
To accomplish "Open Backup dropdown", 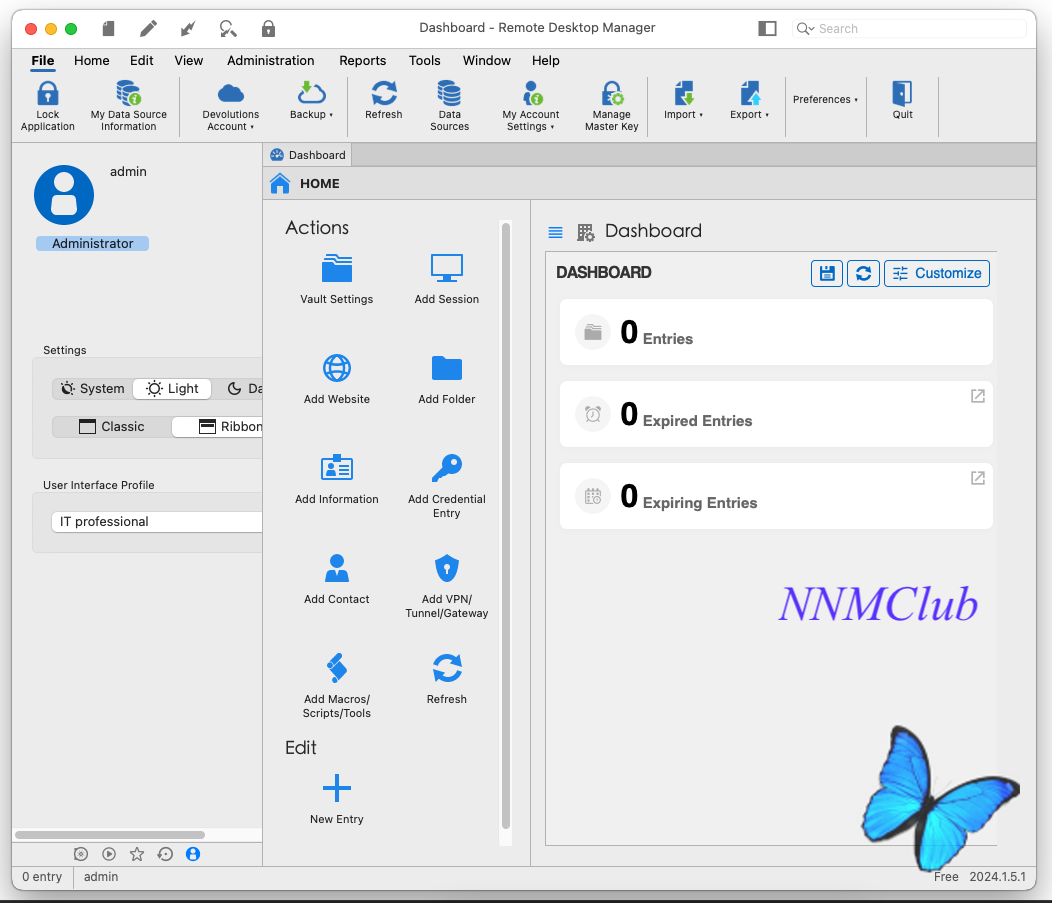I will 311,100.
